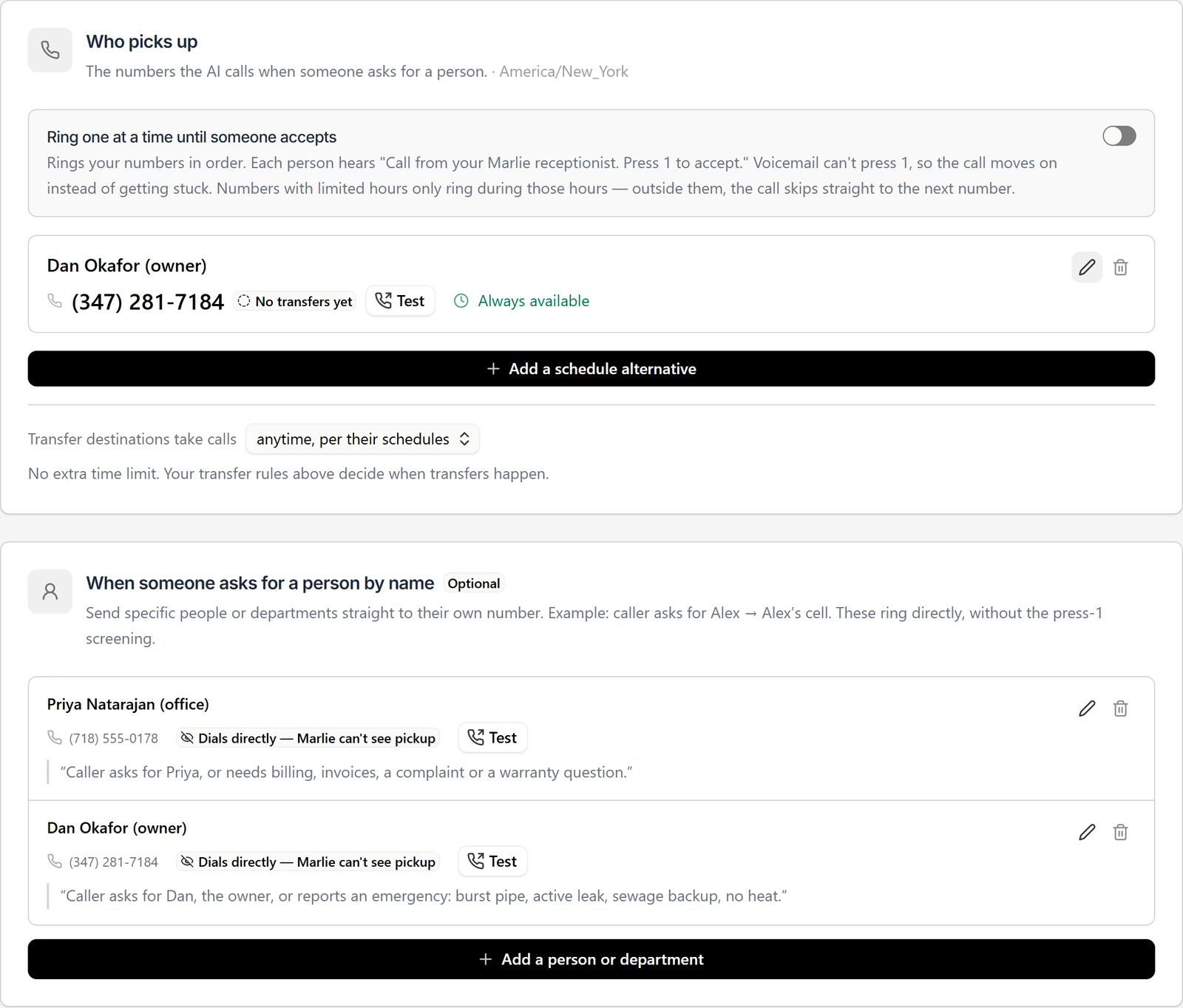Remove Dan Okafor from people by name
This screenshot has height=1008, width=1183.
tap(1121, 832)
